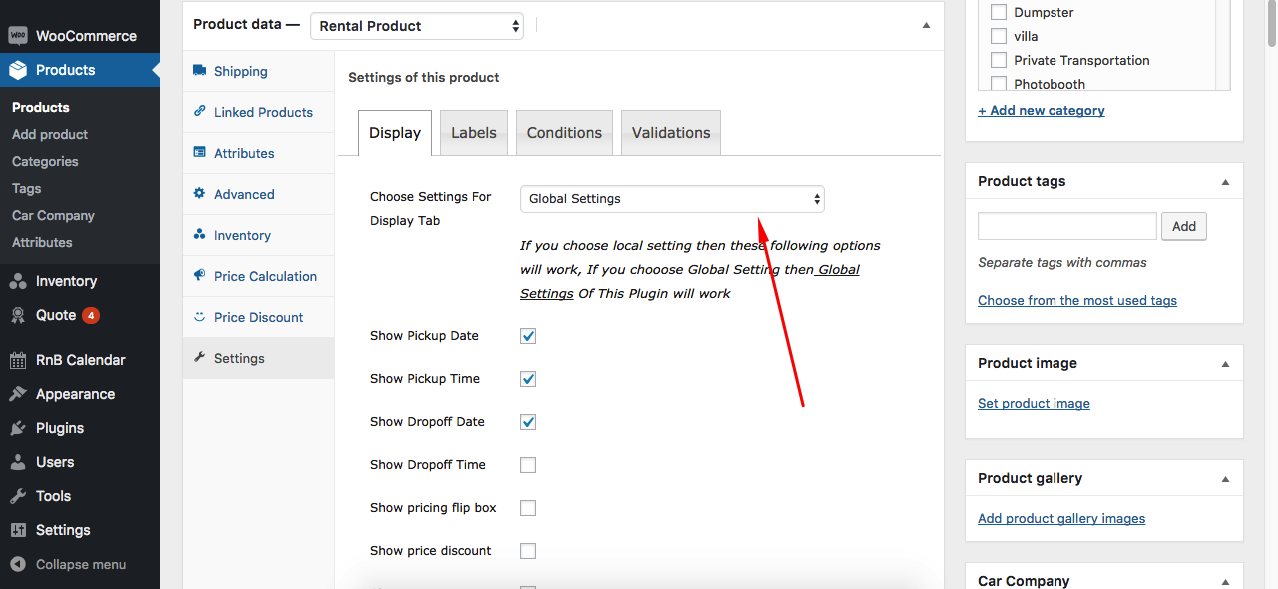
Task: Enable the Show Dropoff Time checkbox
Action: (528, 465)
